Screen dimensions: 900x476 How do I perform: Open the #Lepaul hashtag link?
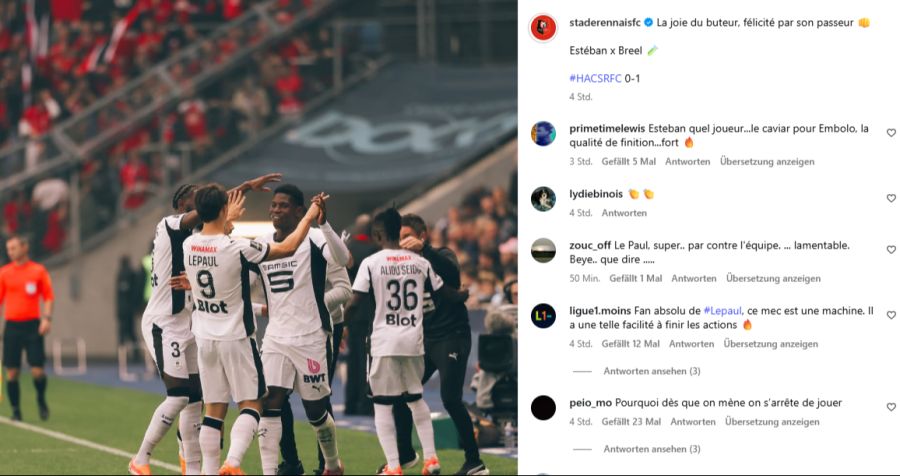[722, 311]
